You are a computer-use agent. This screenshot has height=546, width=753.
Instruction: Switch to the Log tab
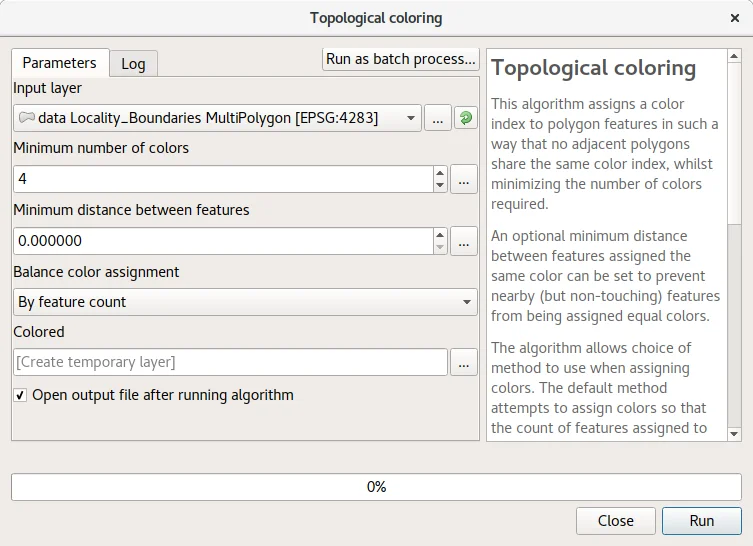tap(133, 63)
